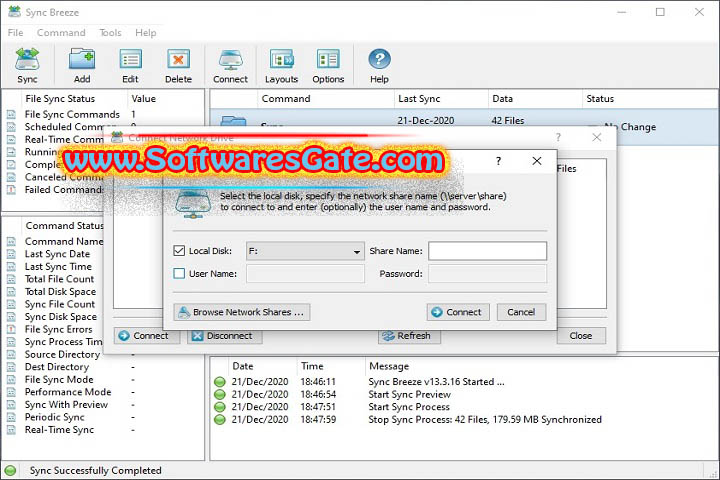Click the Help toolbar icon
Viewport: 720px width, 480px height.
[x=379, y=65]
